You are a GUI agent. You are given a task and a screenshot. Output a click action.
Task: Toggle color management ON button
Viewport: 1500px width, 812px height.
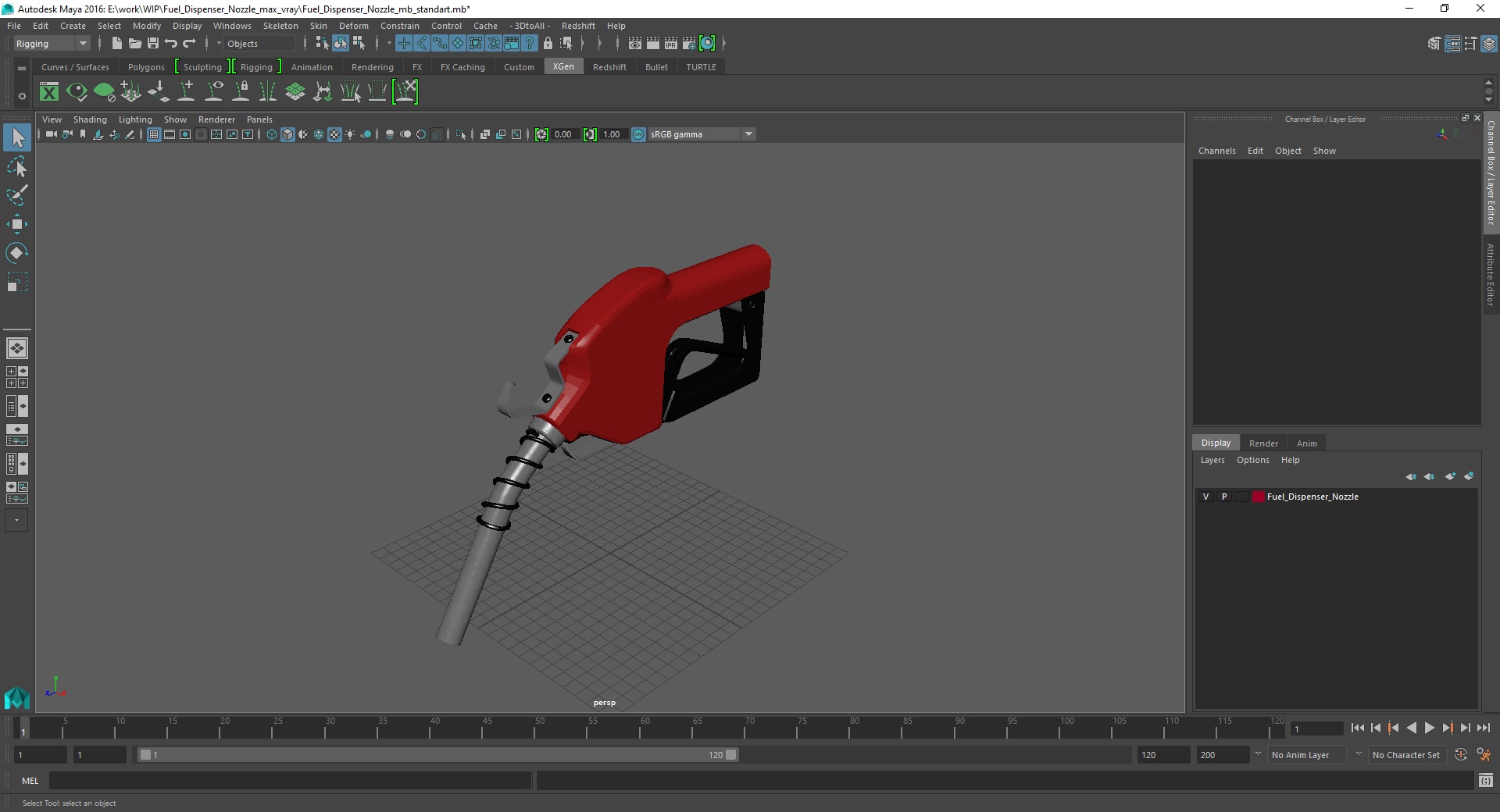click(x=638, y=134)
